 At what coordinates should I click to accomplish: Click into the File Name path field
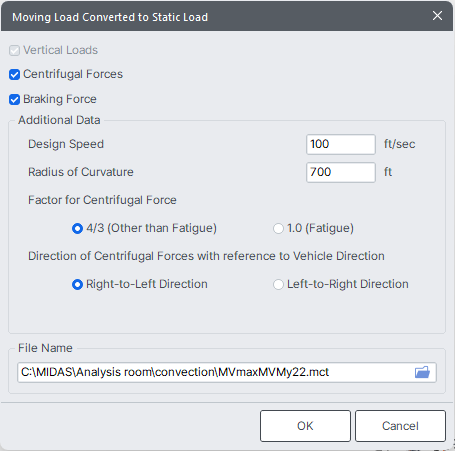click(227, 372)
